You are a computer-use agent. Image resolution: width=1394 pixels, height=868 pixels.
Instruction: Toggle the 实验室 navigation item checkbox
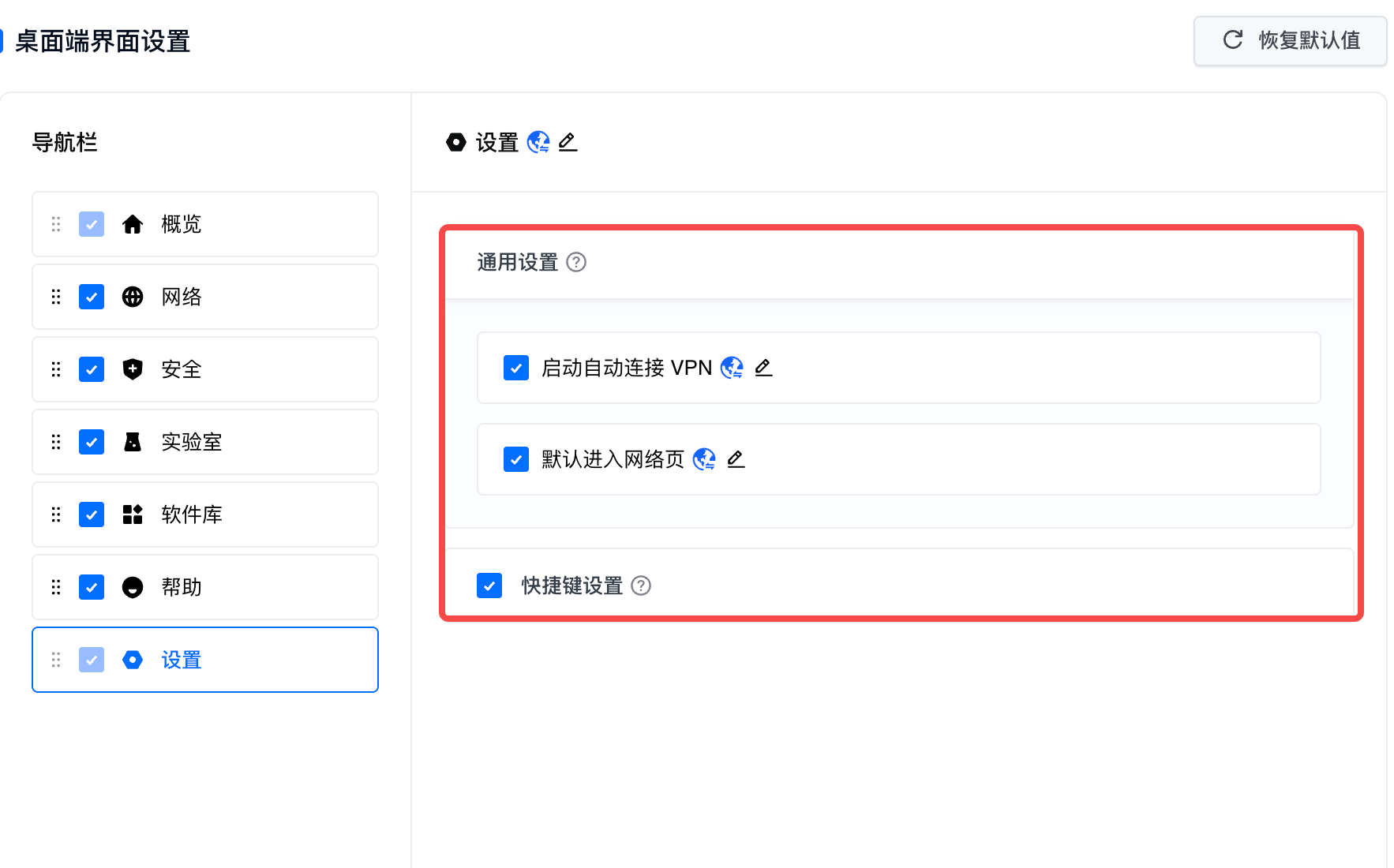pos(92,442)
